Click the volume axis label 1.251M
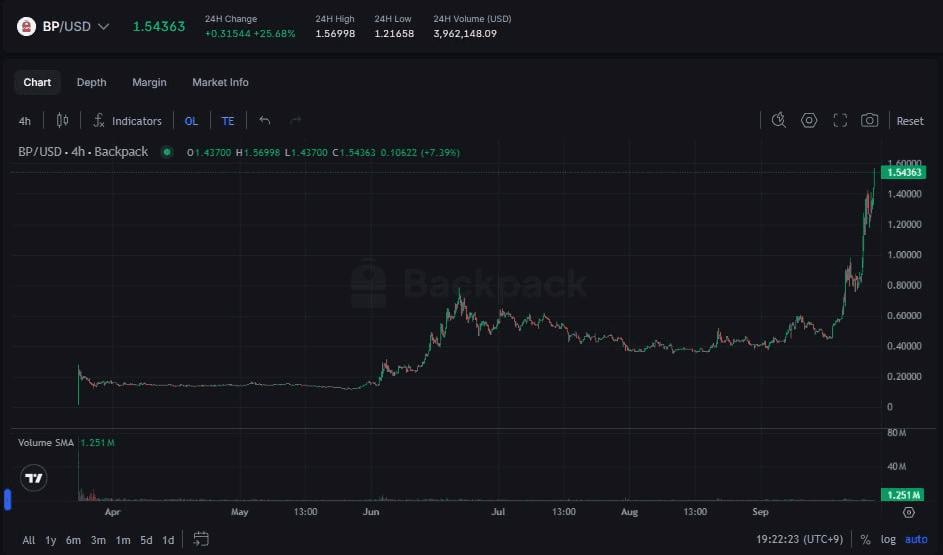This screenshot has height=555, width=943. click(x=903, y=495)
